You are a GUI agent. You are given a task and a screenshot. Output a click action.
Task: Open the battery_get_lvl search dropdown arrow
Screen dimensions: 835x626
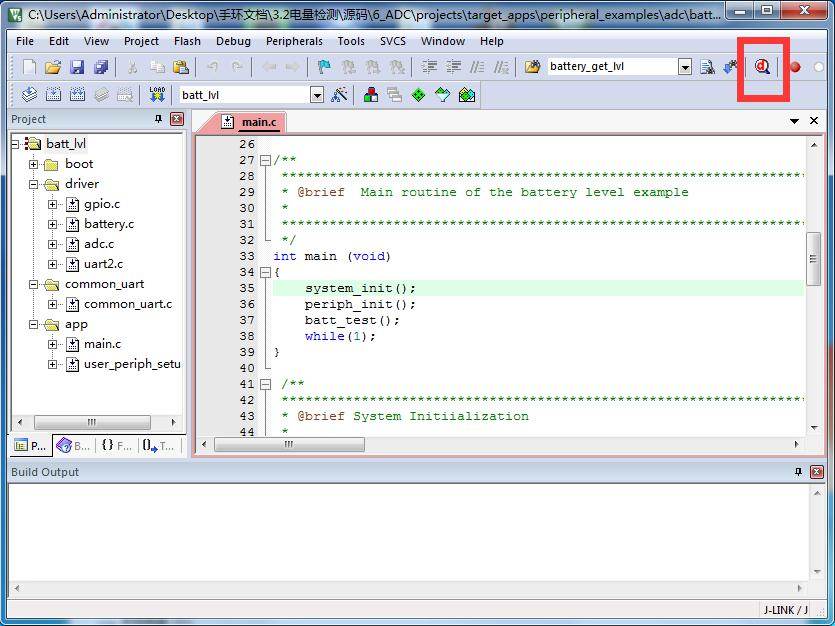coord(685,67)
